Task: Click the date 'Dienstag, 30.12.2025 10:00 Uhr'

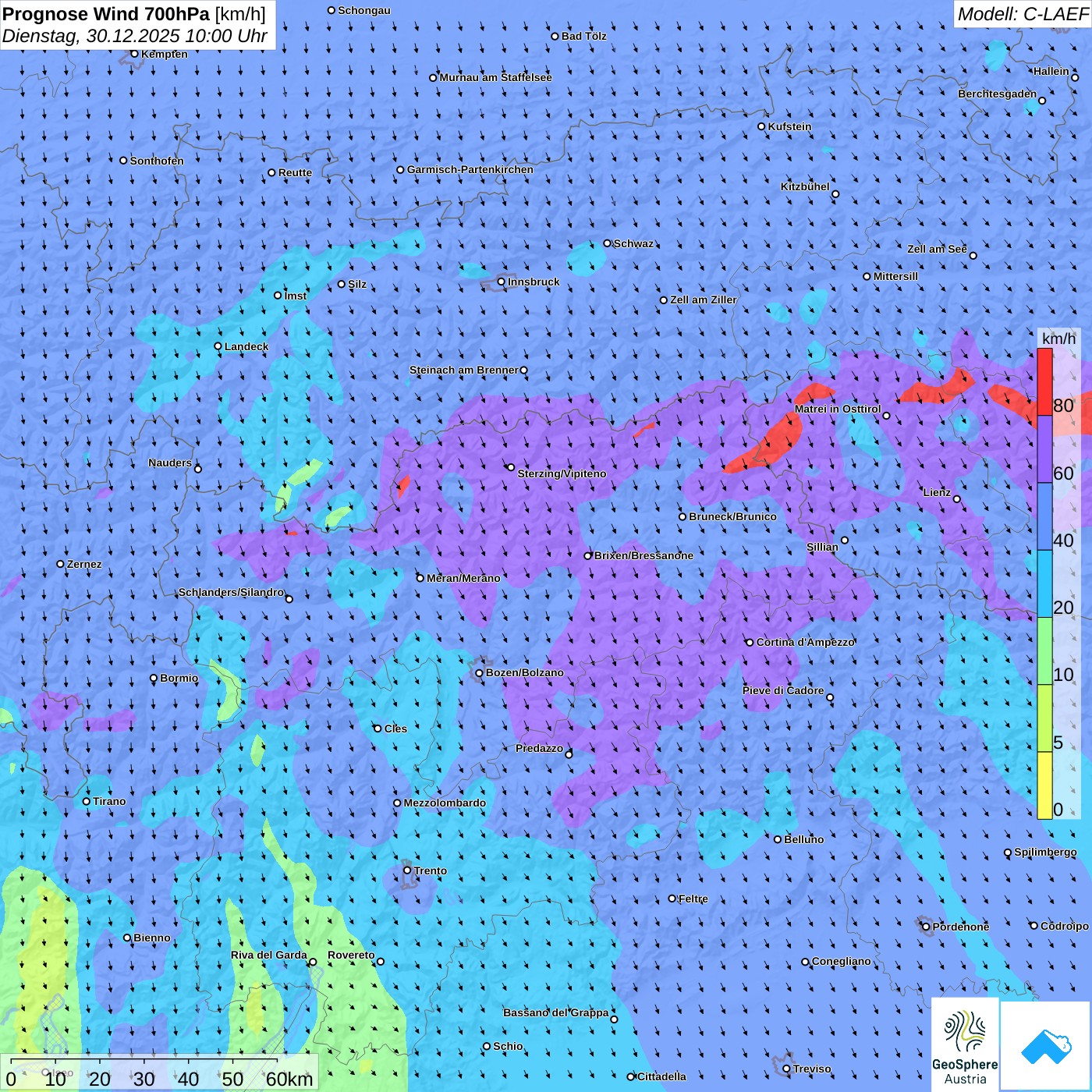Action: point(135,37)
